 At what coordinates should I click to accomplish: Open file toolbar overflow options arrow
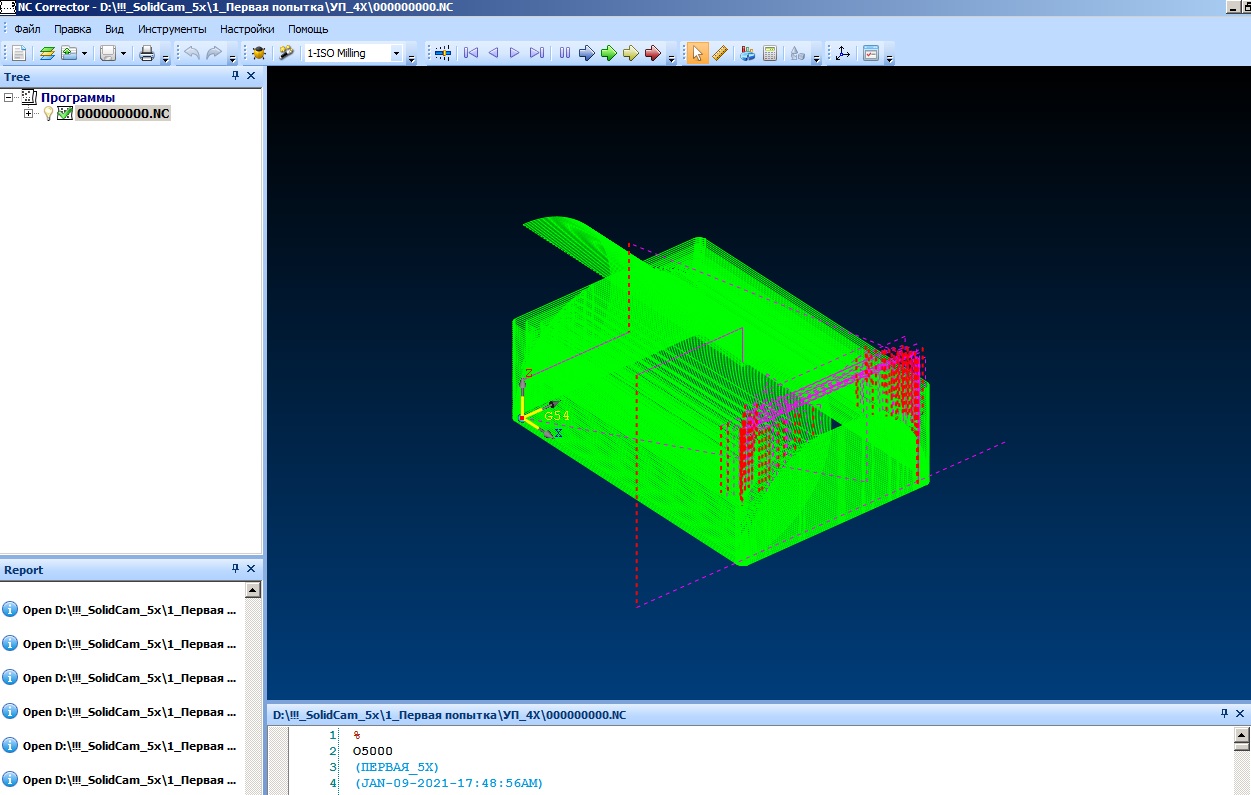click(166, 58)
